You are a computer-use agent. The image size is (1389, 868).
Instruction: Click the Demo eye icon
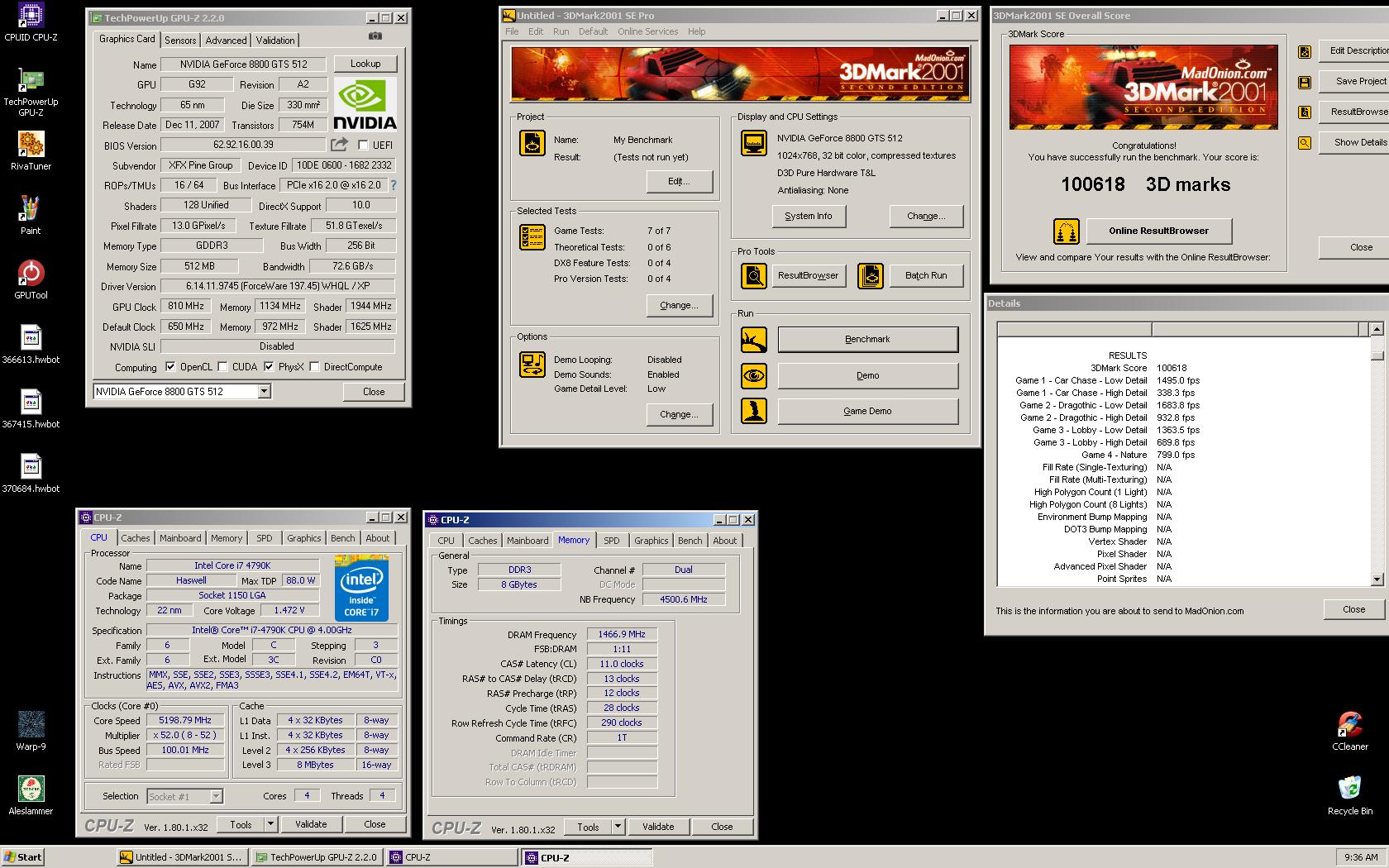[x=753, y=375]
